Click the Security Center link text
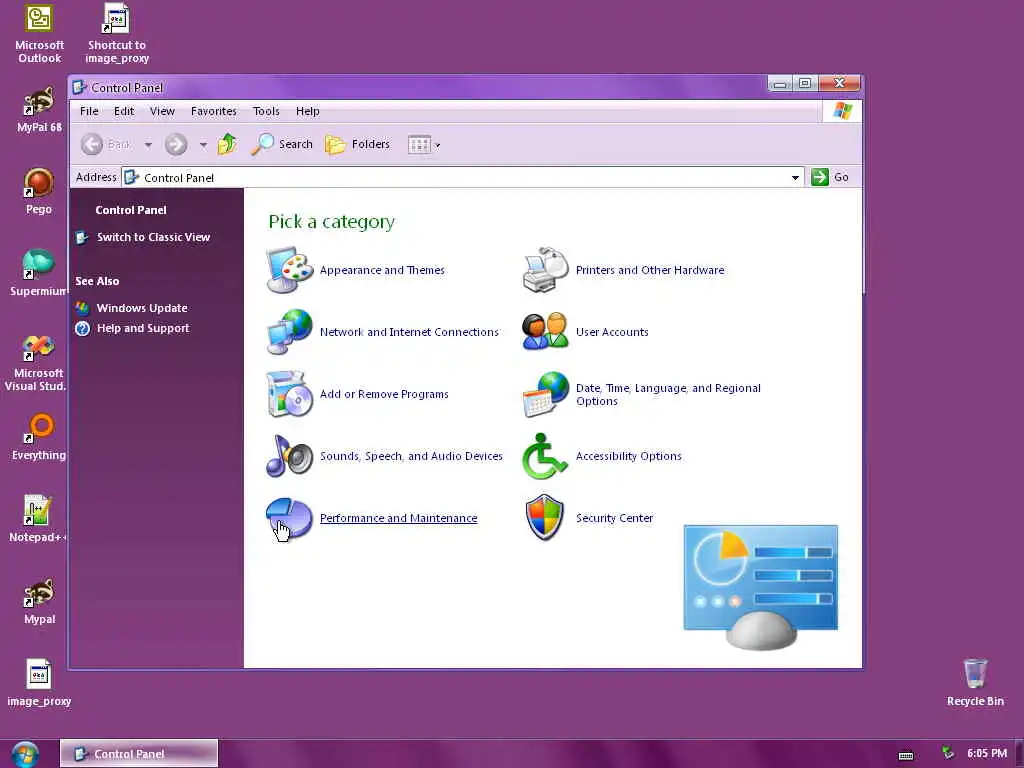1024x768 pixels. (614, 518)
